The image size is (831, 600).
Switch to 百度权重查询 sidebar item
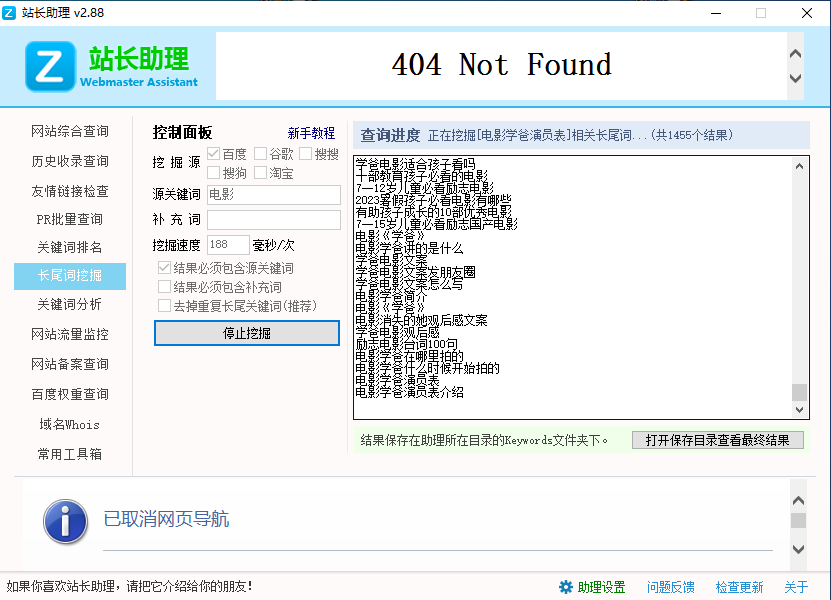click(70, 394)
